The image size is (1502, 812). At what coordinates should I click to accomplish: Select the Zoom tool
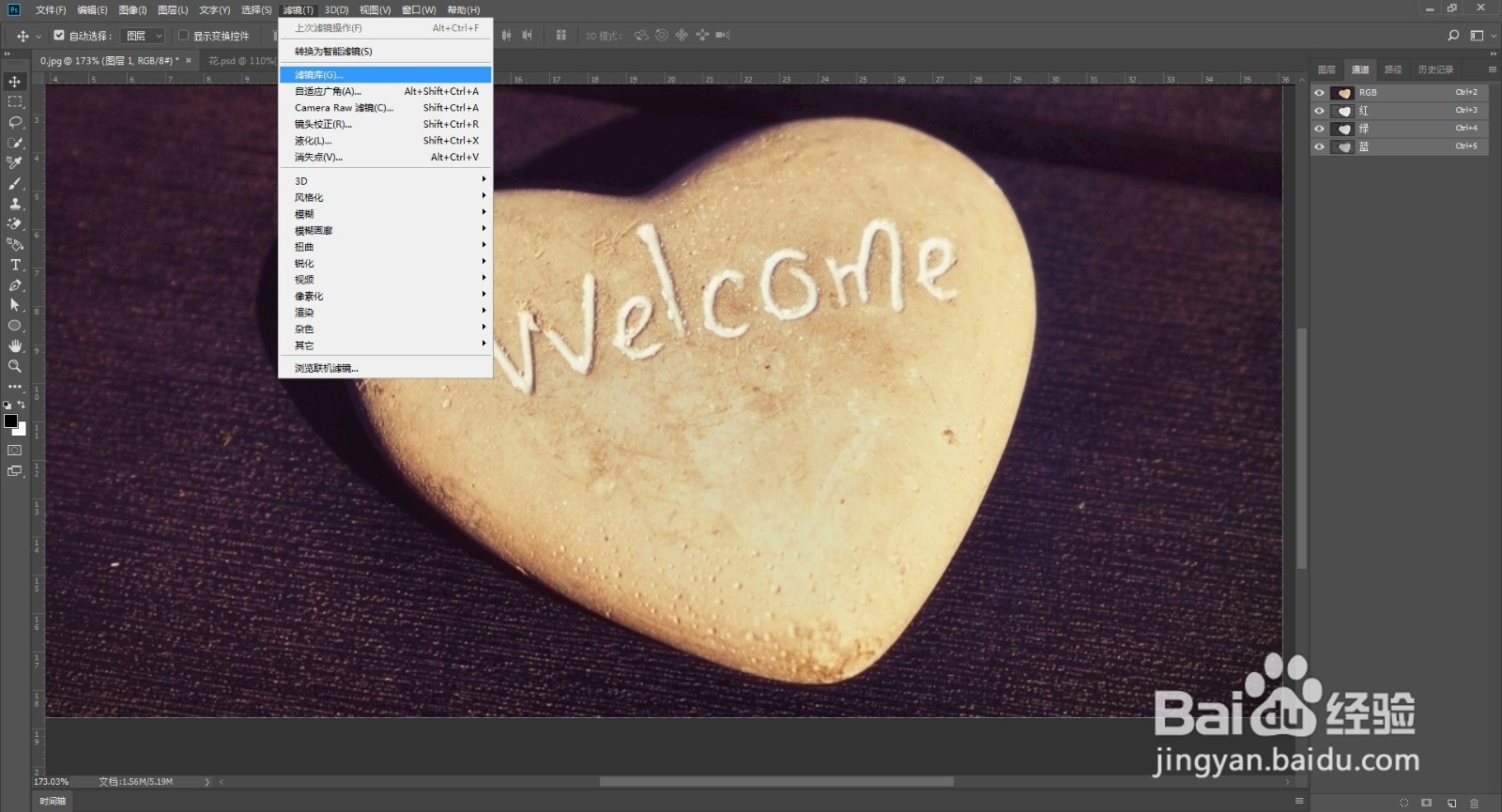pyautogui.click(x=15, y=366)
